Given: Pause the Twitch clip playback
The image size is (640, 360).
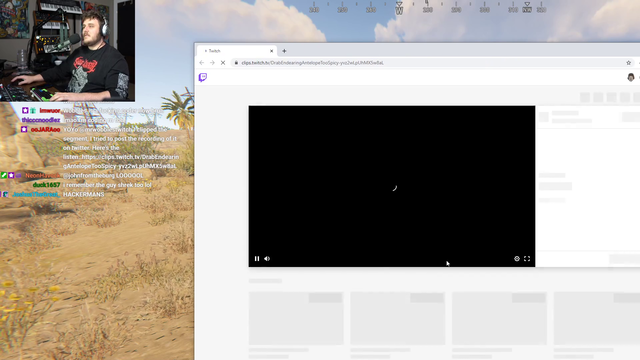Looking at the screenshot, I should click(x=257, y=258).
